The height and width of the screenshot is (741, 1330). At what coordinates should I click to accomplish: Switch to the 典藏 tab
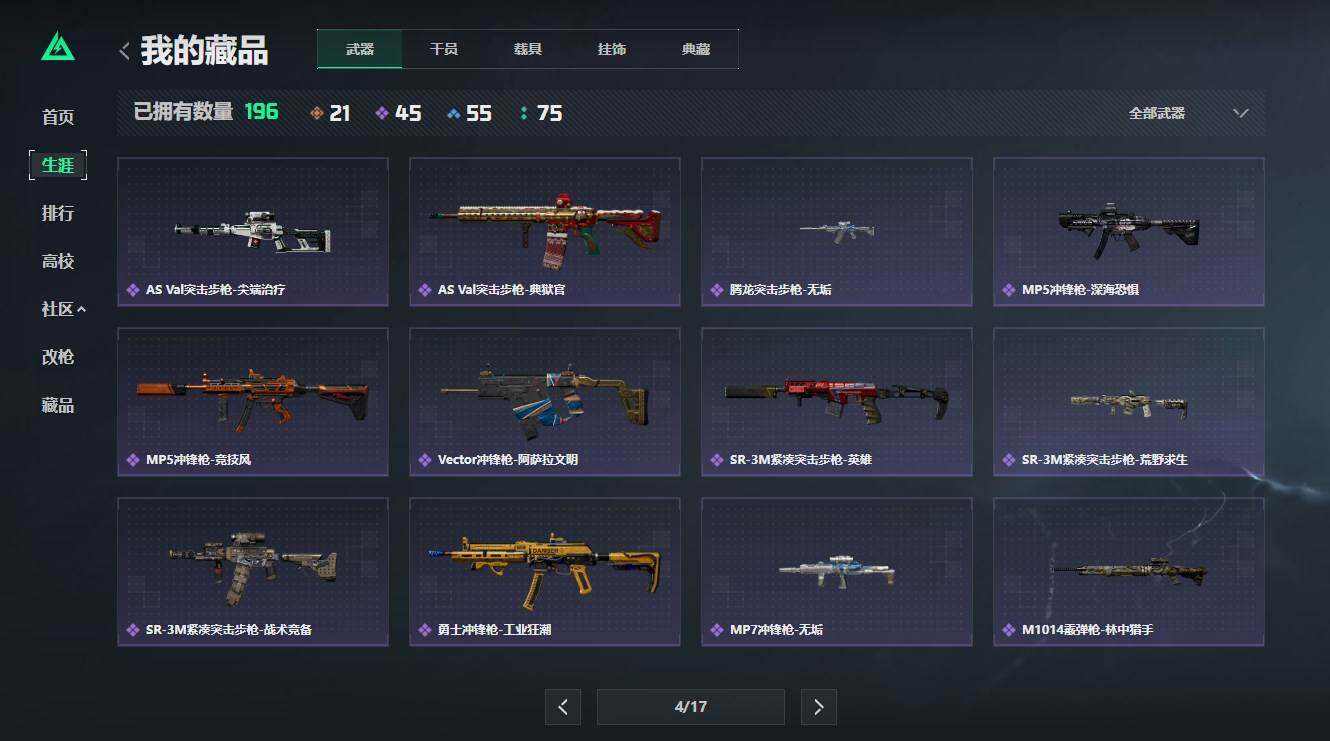tap(696, 49)
